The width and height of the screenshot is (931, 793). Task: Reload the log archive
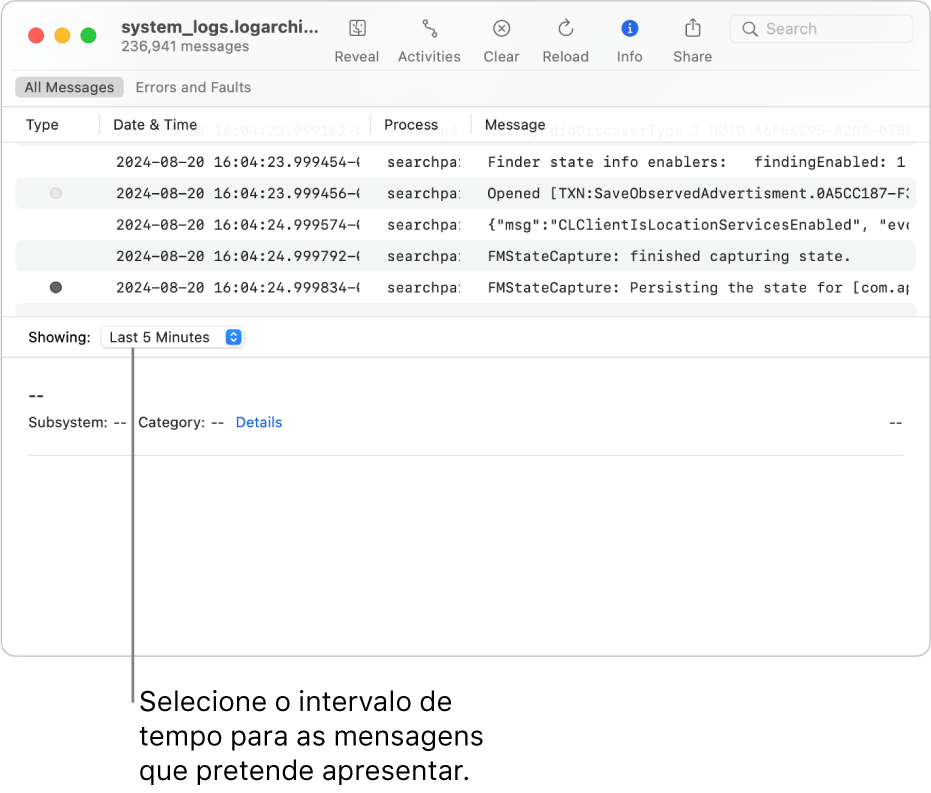(x=565, y=29)
